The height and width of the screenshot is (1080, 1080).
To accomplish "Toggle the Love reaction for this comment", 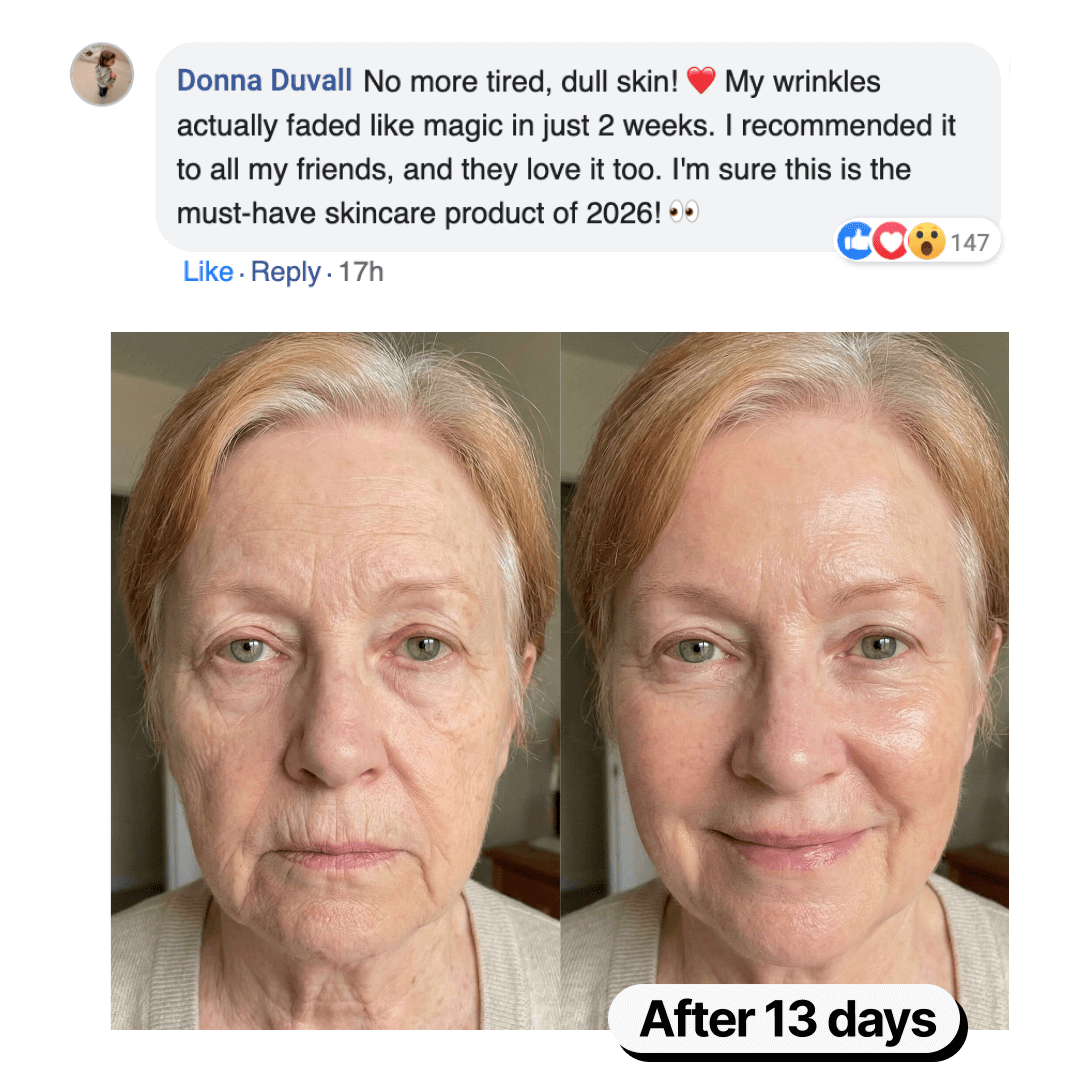I will tap(890, 241).
